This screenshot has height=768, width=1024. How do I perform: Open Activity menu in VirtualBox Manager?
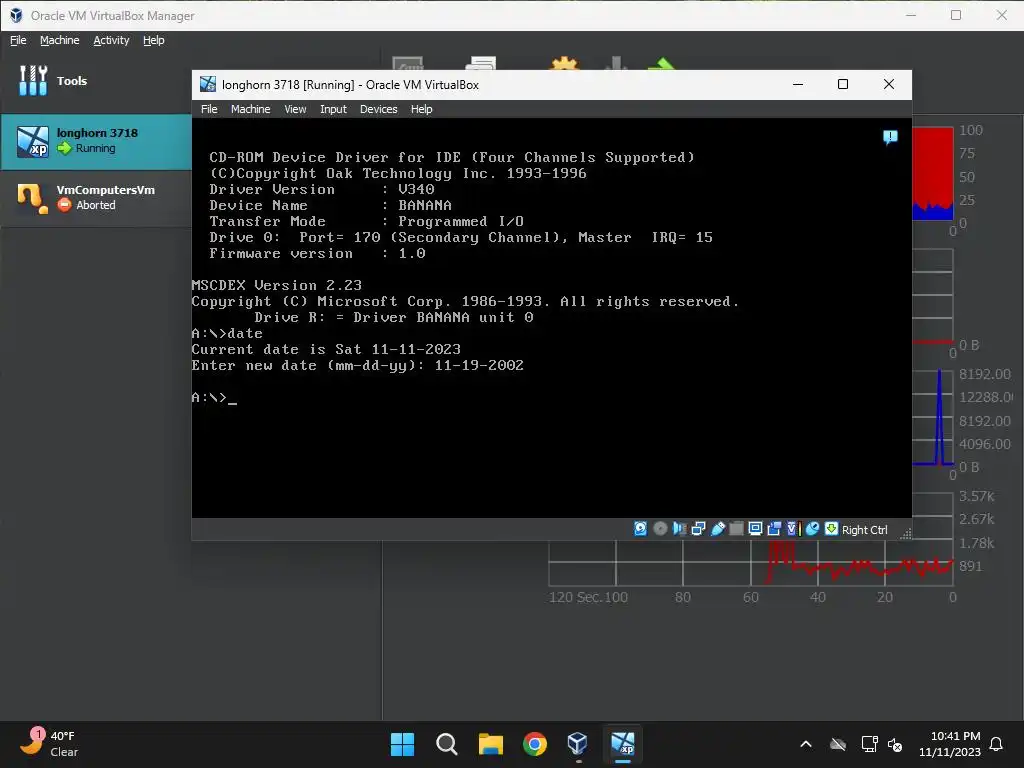(x=111, y=40)
